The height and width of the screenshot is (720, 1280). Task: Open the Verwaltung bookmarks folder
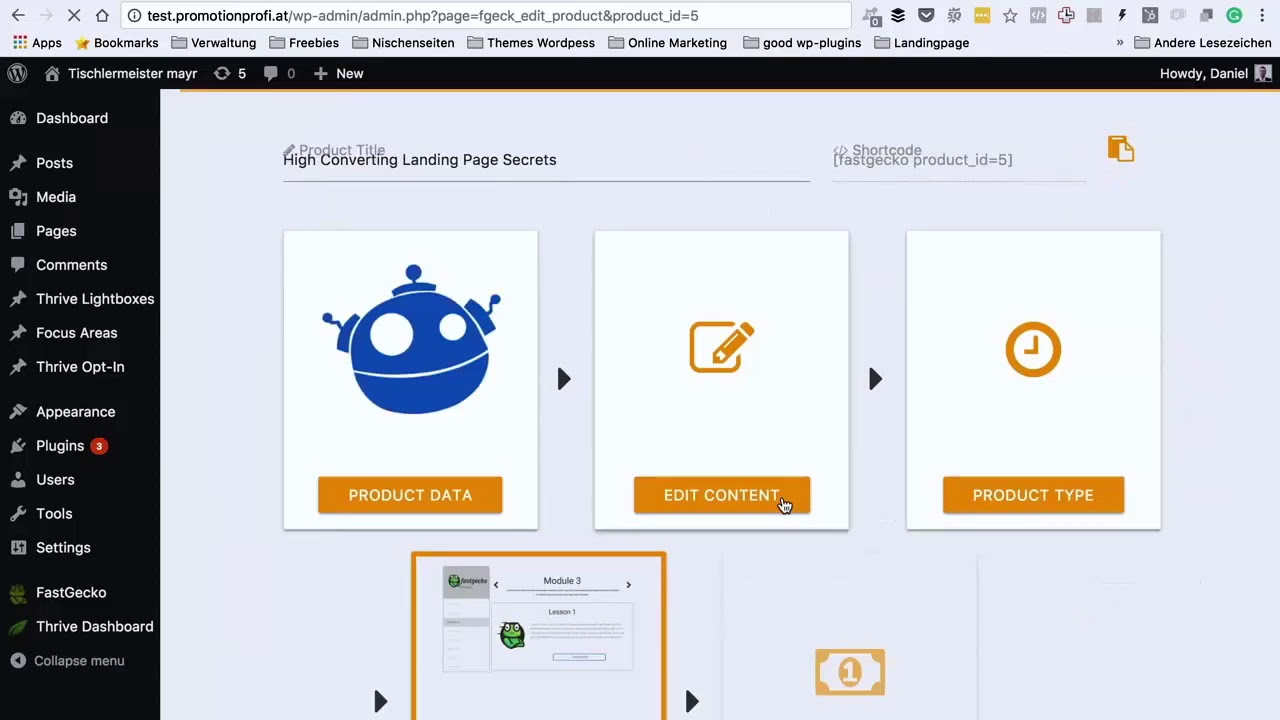(214, 43)
